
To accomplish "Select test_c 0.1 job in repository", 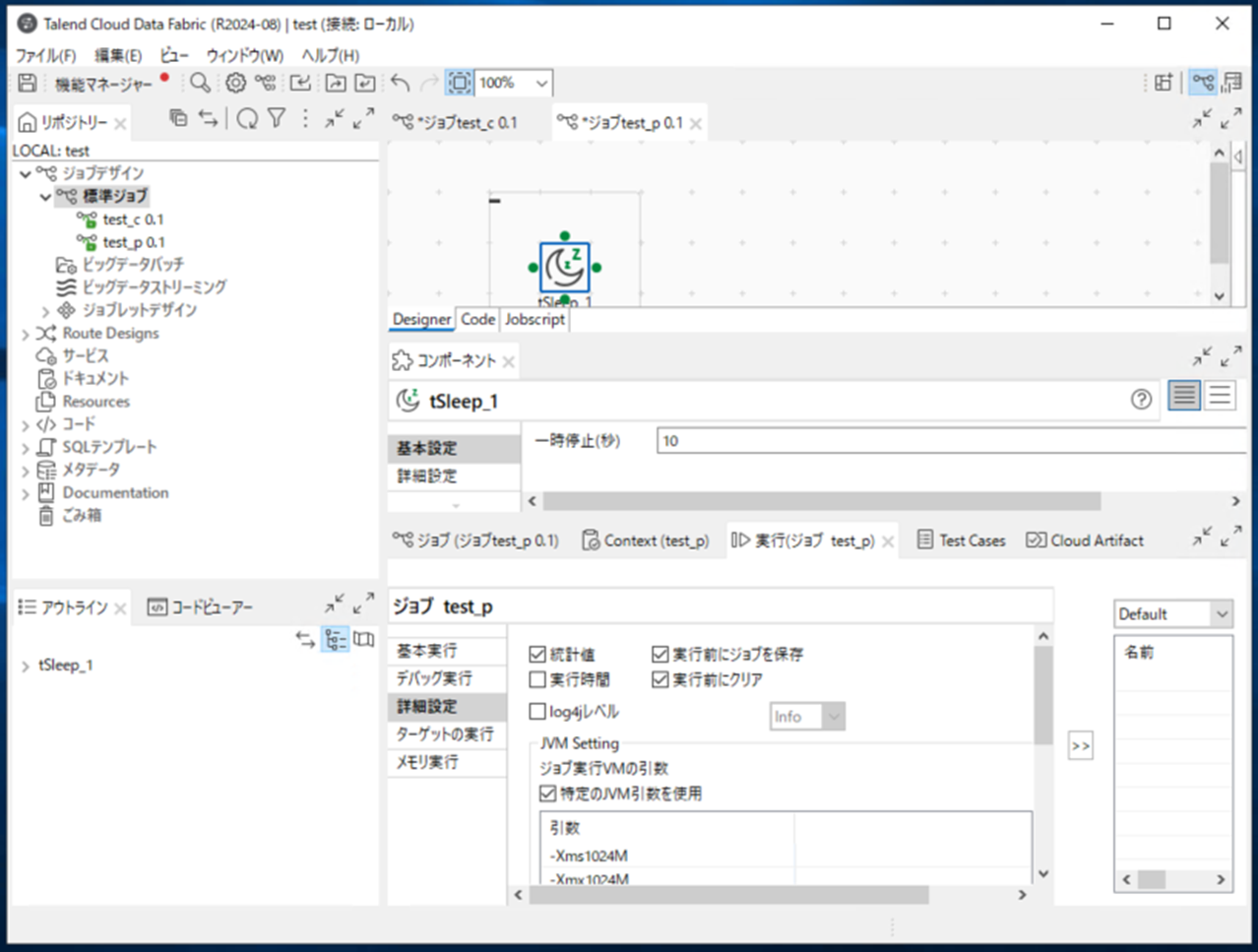I will [133, 220].
